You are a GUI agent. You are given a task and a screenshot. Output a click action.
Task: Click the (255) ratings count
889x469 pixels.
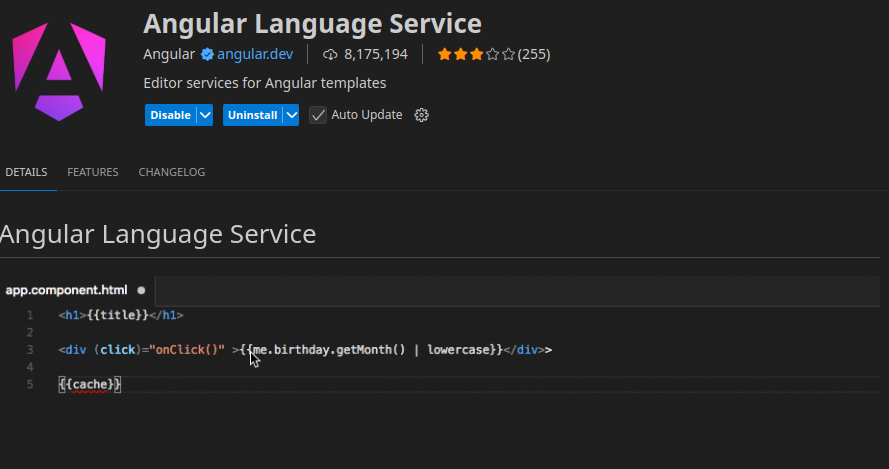(x=534, y=54)
